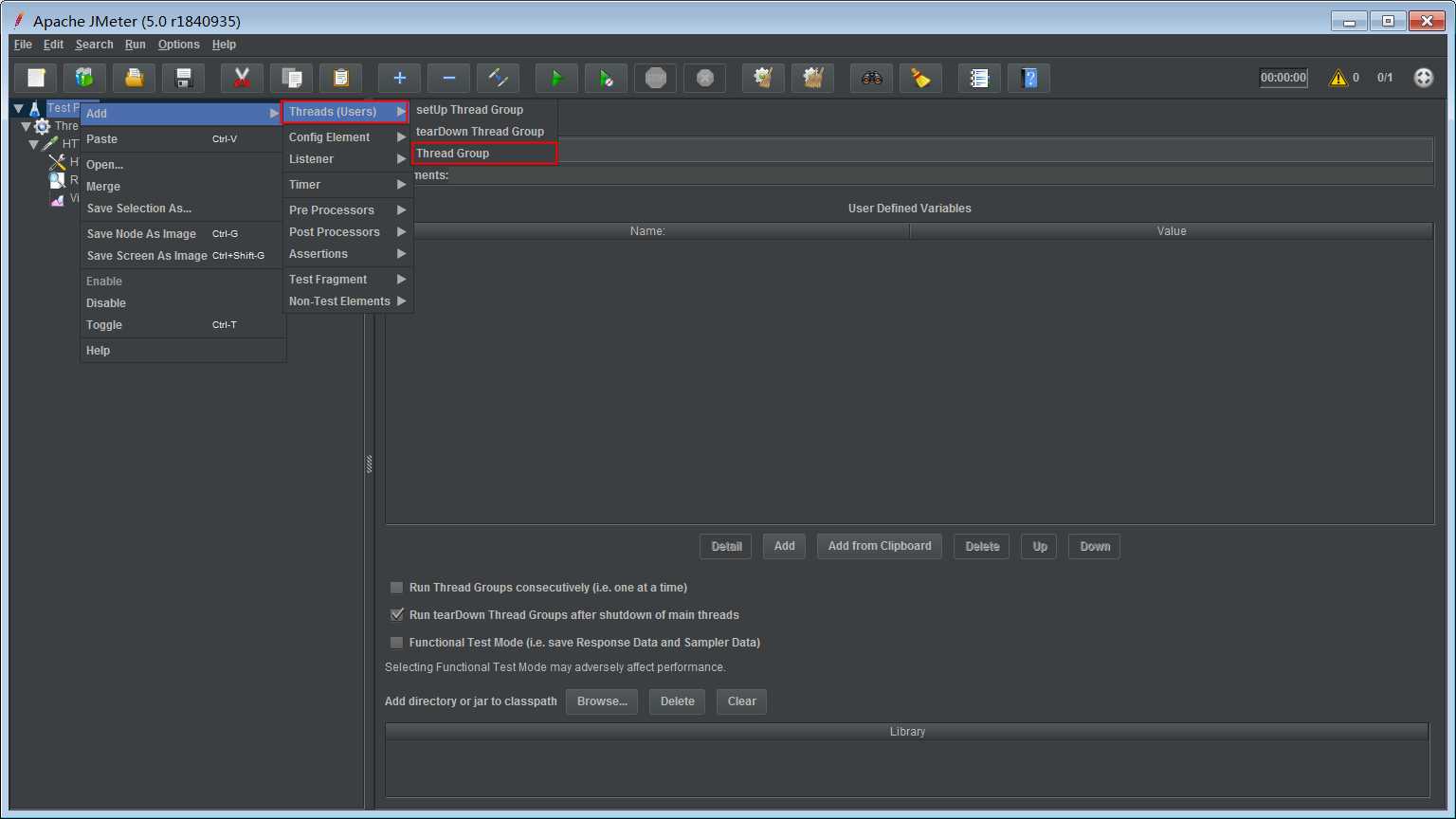Expand the Non-Test Elements submenu
The width and height of the screenshot is (1456, 819).
(348, 301)
